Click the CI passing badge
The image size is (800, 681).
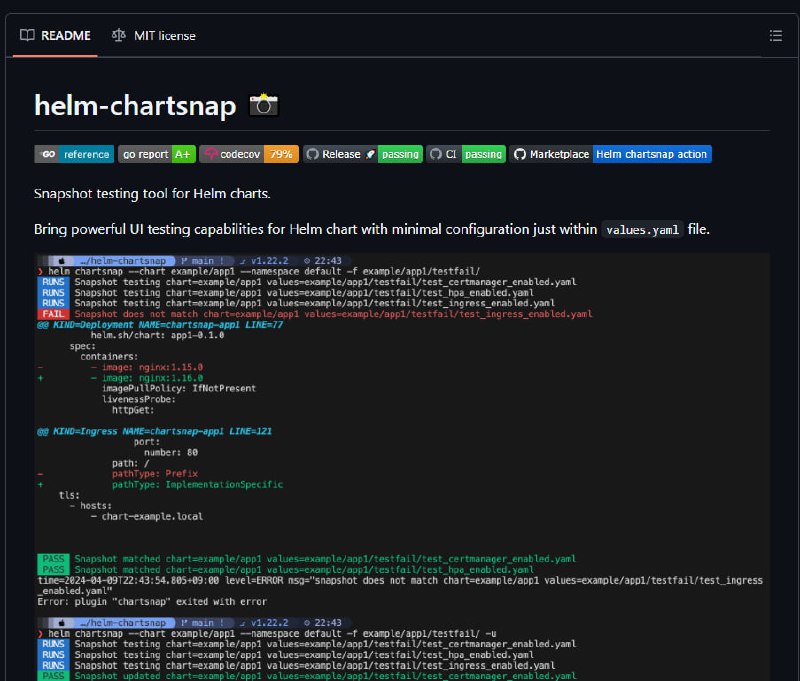[466, 154]
